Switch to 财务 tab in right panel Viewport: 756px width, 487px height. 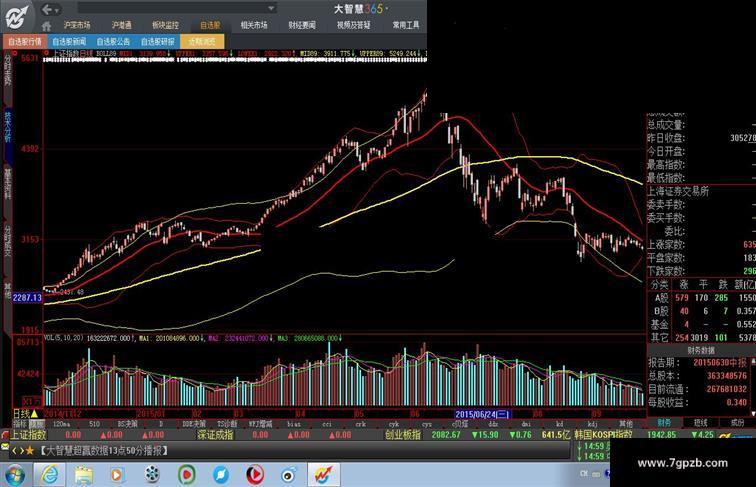[x=664, y=423]
